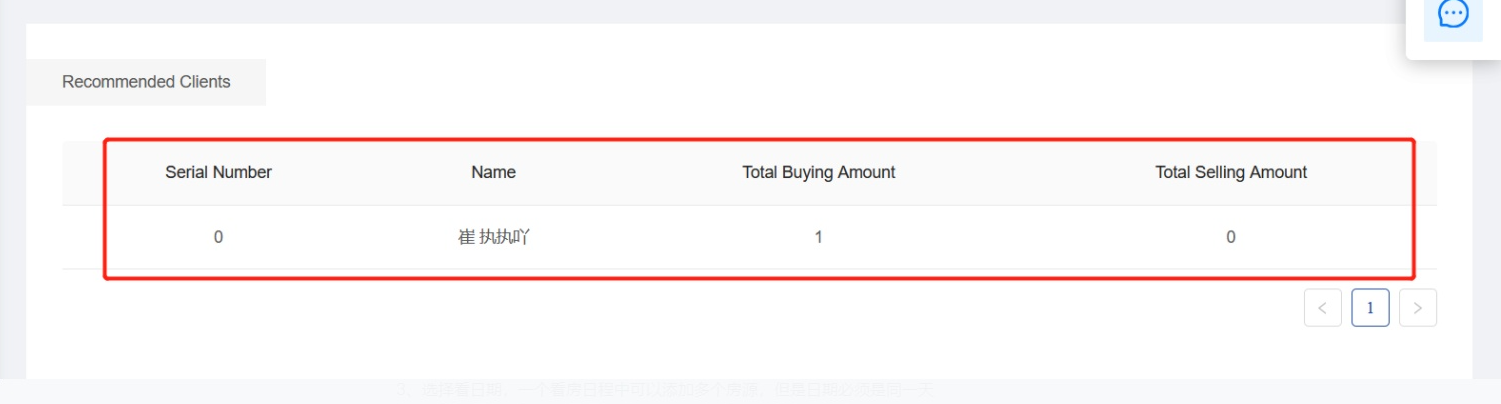Switch to the Recommended Clients tab

point(146,82)
